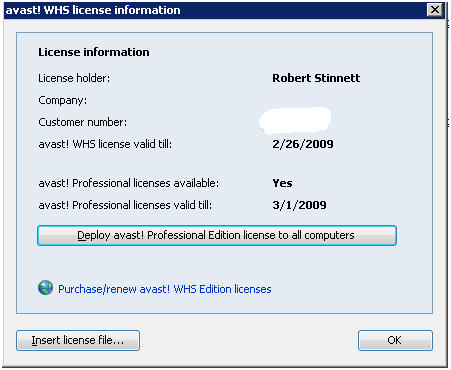Image resolution: width=451 pixels, height=370 pixels.
Task: Click the Customer number label
Action: (x=83, y=122)
